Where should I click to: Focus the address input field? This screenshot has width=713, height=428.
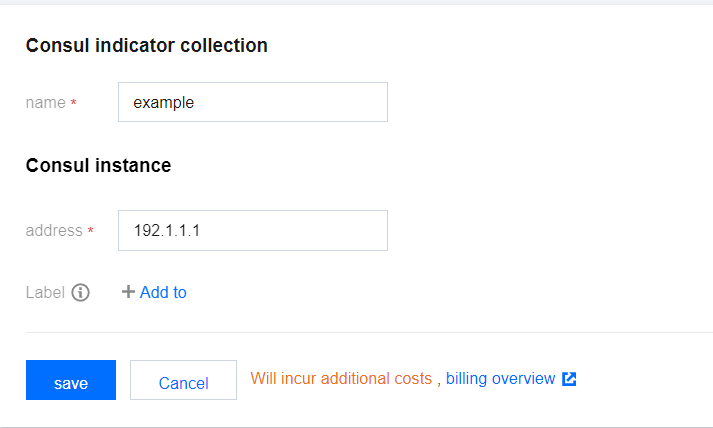click(x=252, y=230)
